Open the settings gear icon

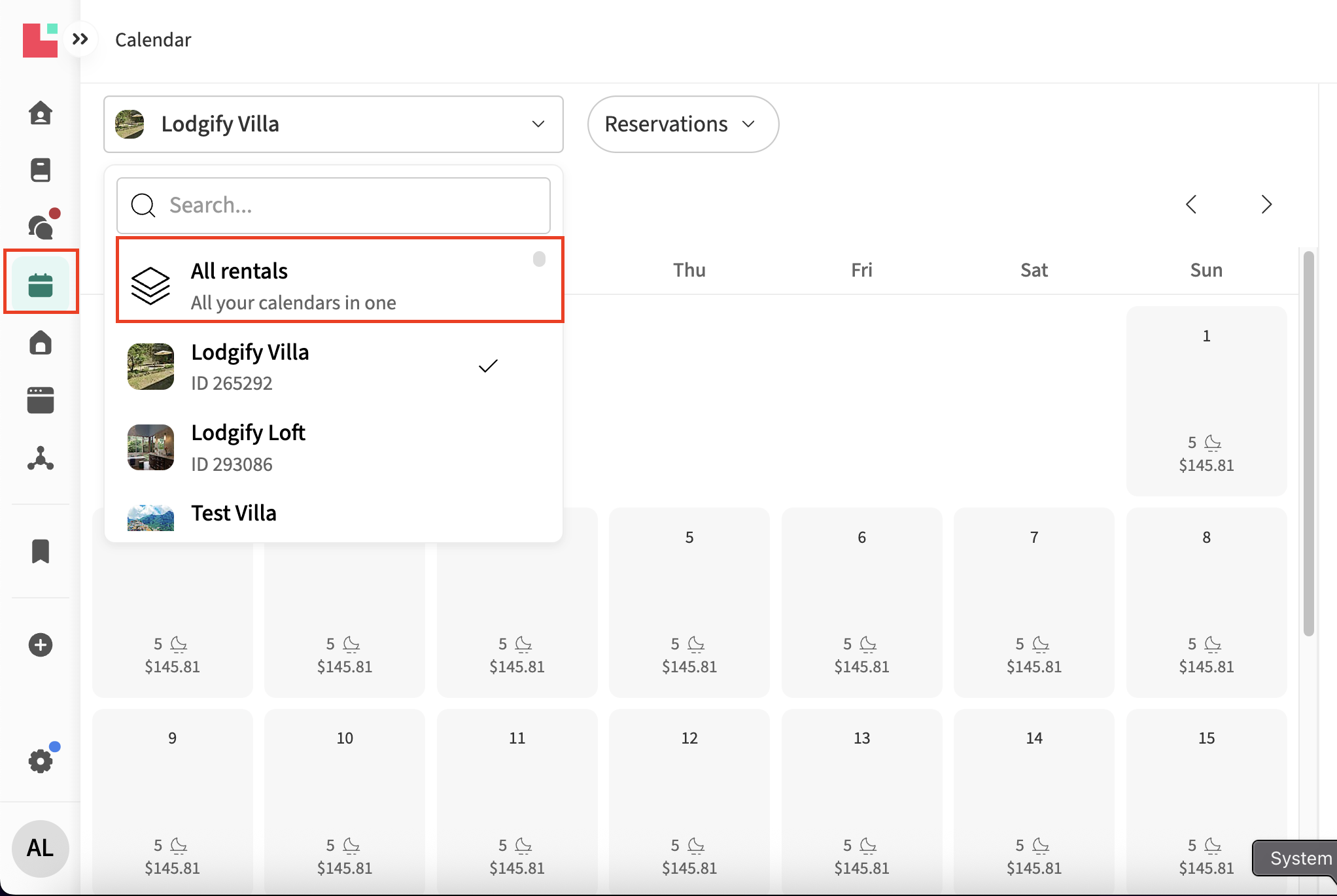41,761
